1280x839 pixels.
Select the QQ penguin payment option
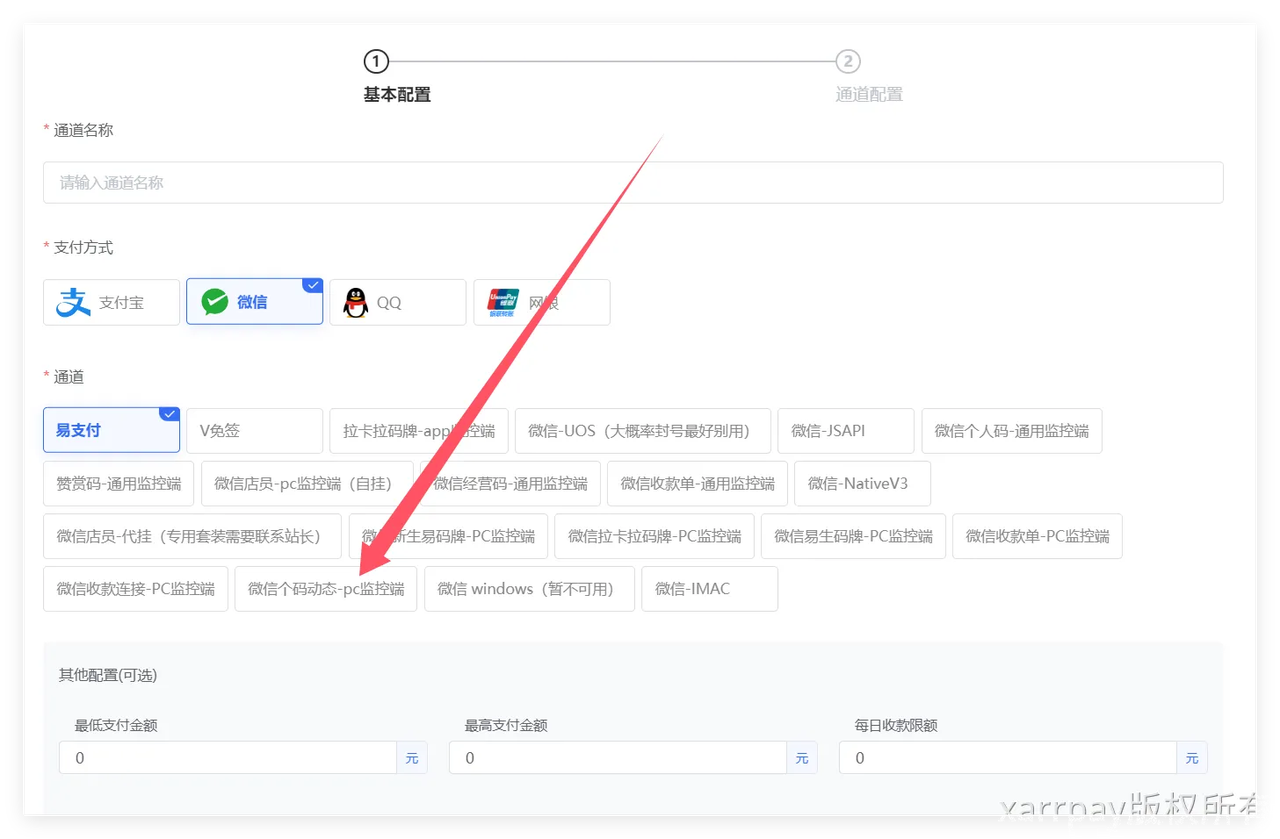click(397, 302)
